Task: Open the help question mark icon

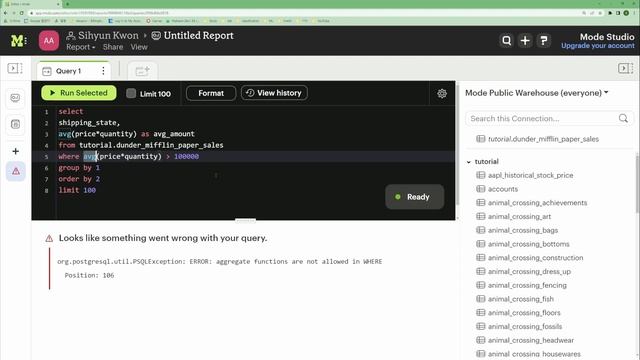Action: [x=544, y=40]
